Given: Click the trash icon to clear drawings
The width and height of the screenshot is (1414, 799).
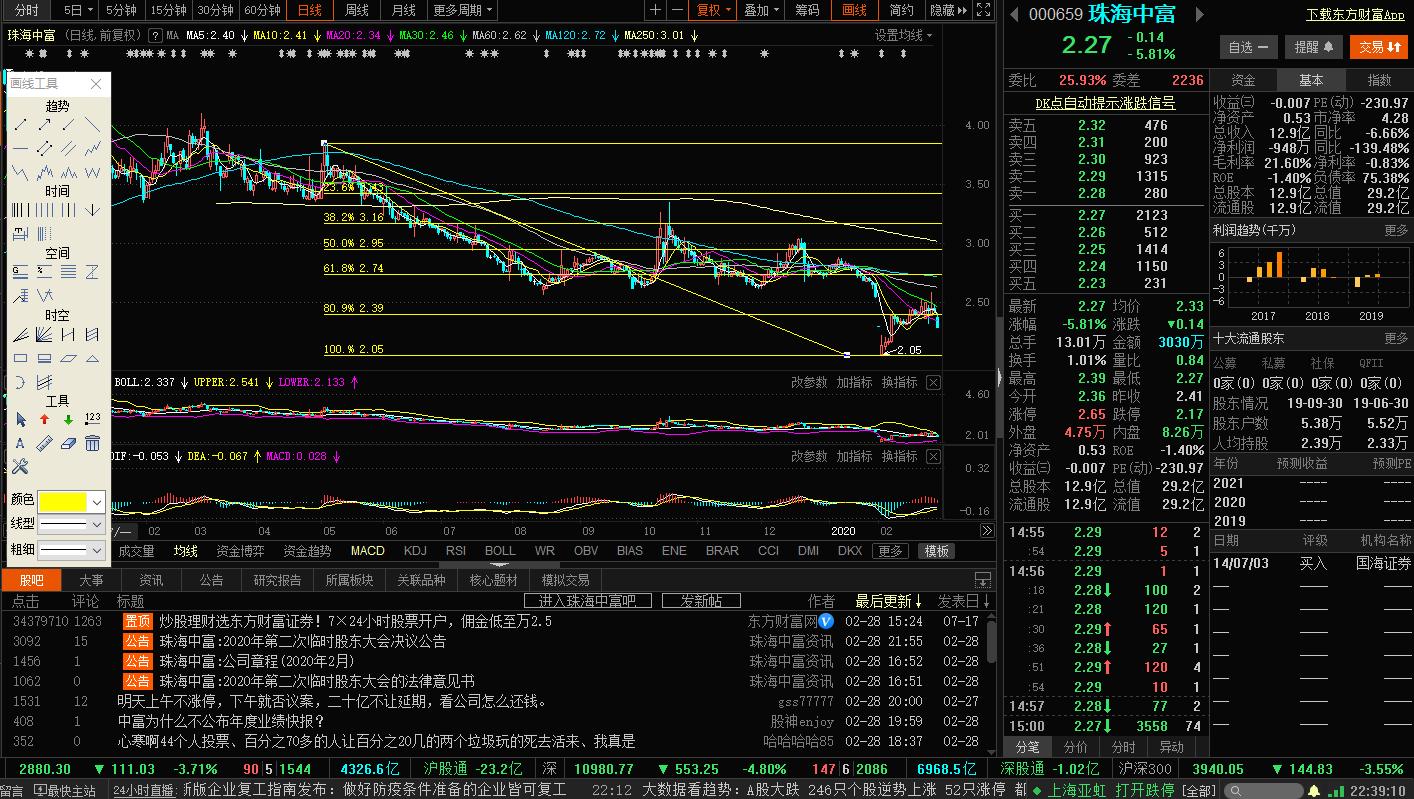Looking at the screenshot, I should click(91, 442).
